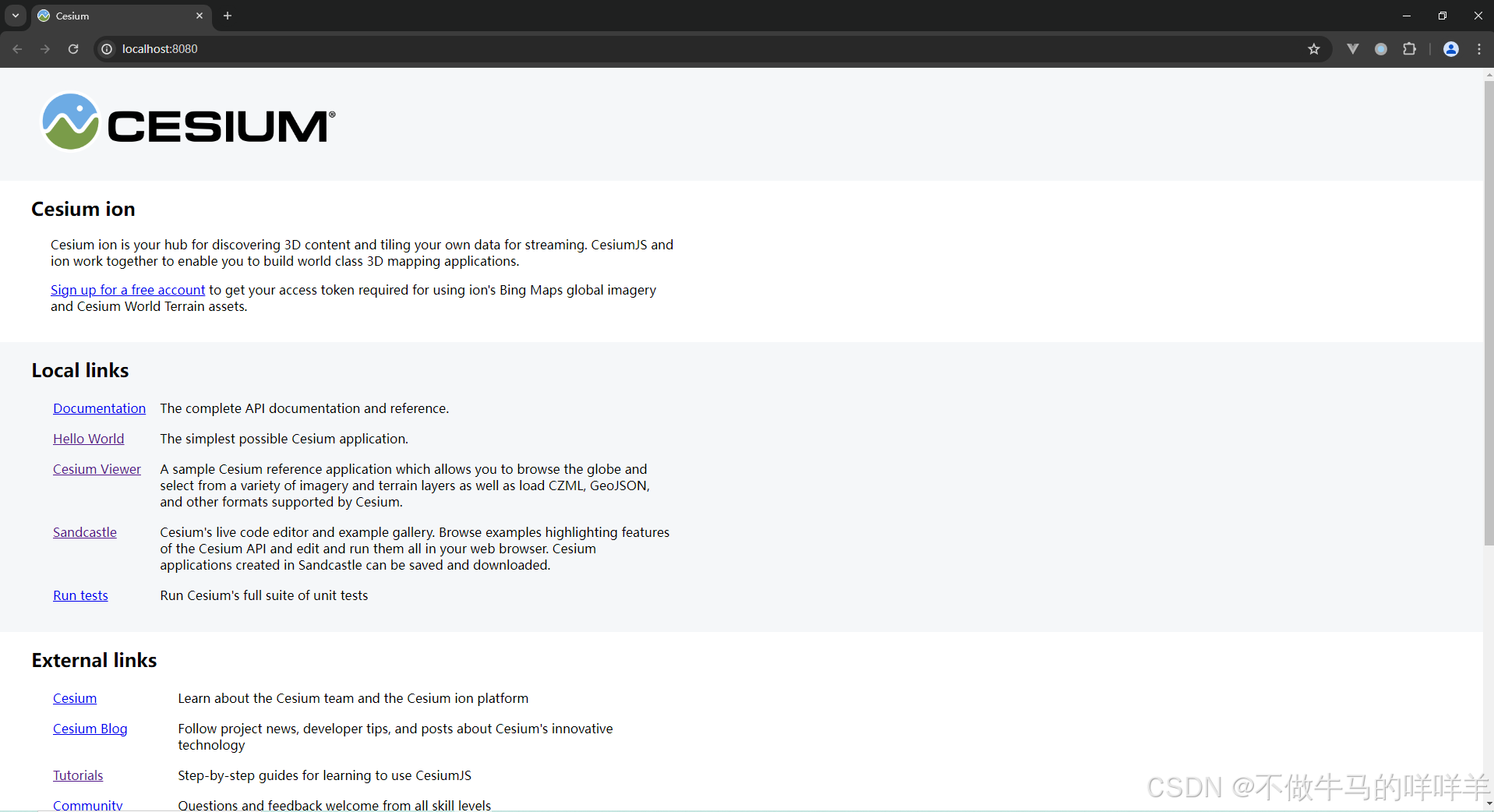
Task: Click the Local links heading
Action: click(80, 370)
